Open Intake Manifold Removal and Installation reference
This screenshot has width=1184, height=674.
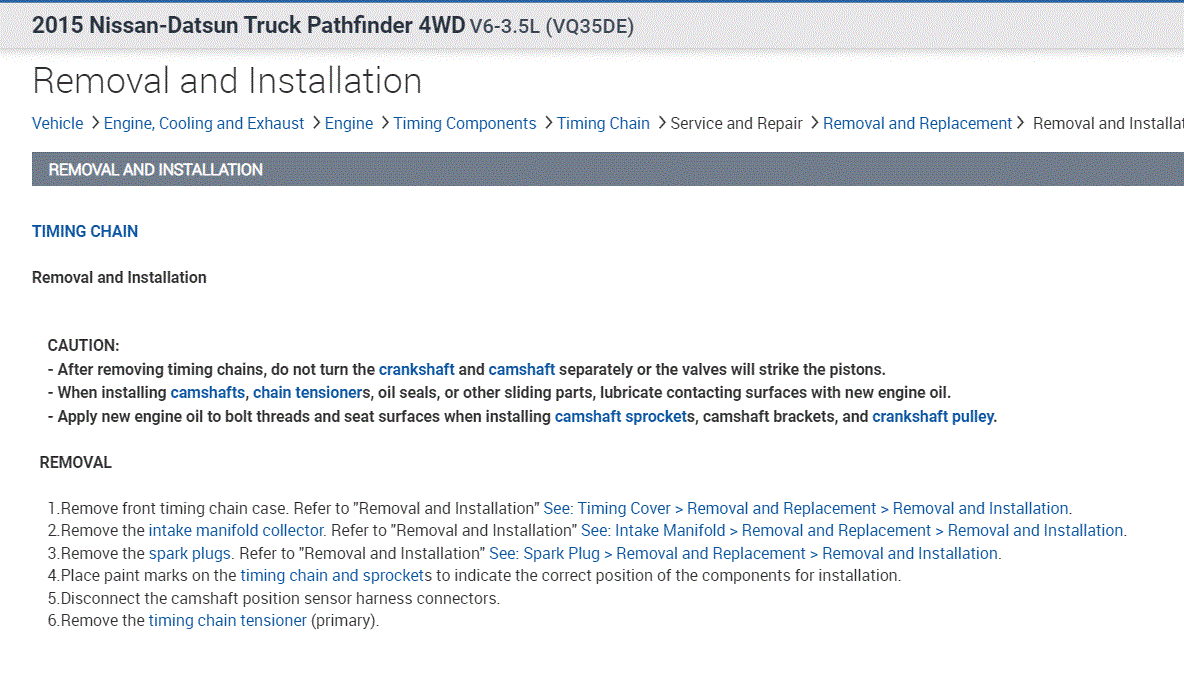pos(852,531)
